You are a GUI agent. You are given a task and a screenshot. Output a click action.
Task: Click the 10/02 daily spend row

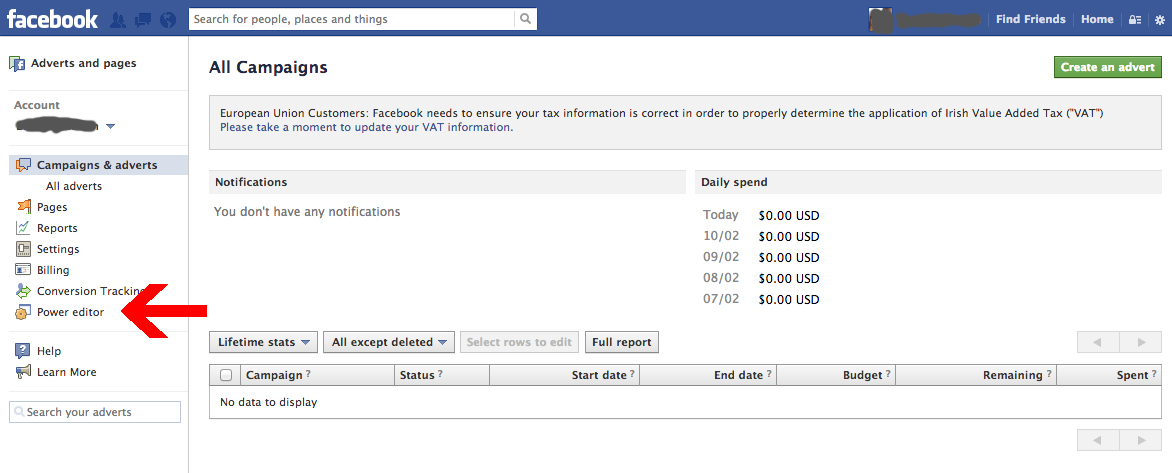[x=761, y=237]
